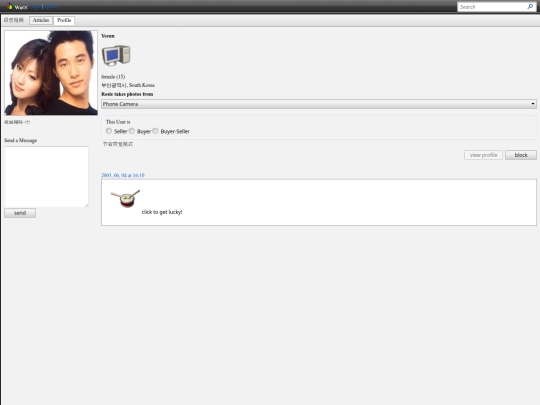The height and width of the screenshot is (405, 540).
Task: Click the 'click to get lucky!' text
Action: pos(162,212)
